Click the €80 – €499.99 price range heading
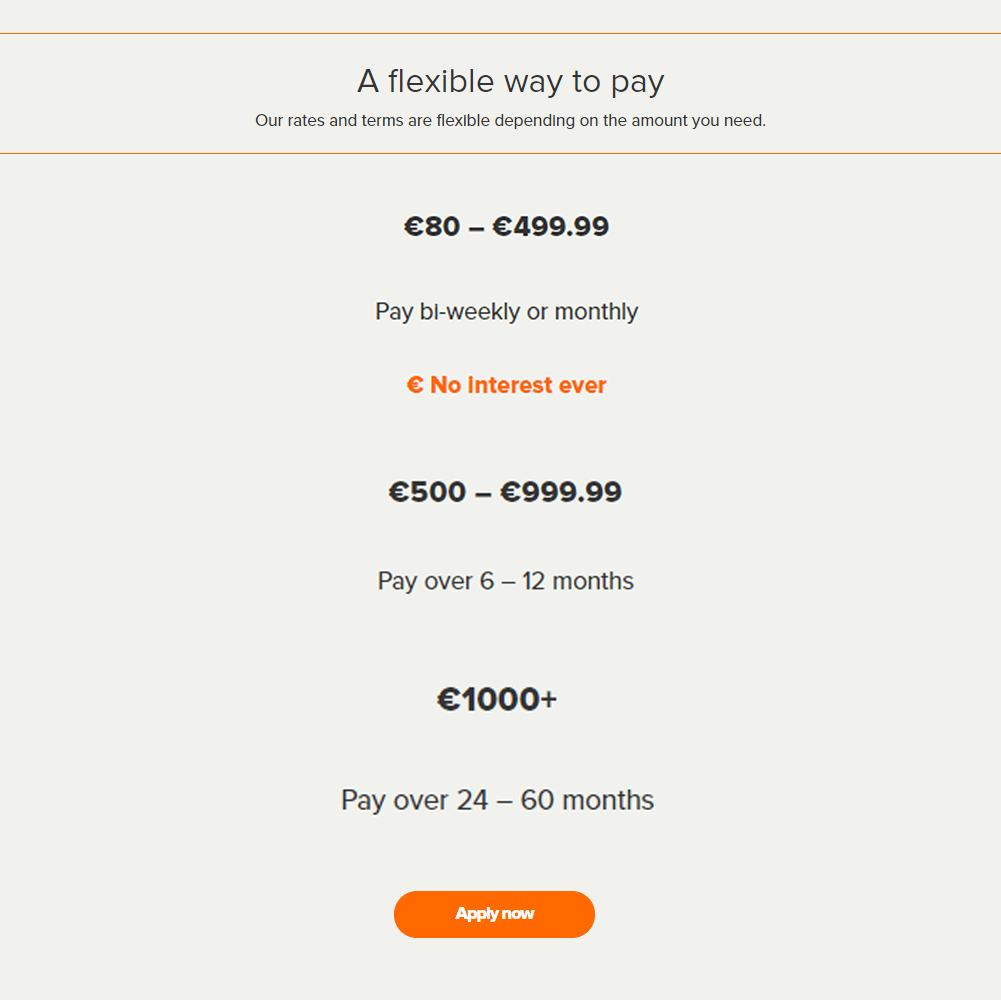This screenshot has width=1001, height=1000. tap(506, 226)
